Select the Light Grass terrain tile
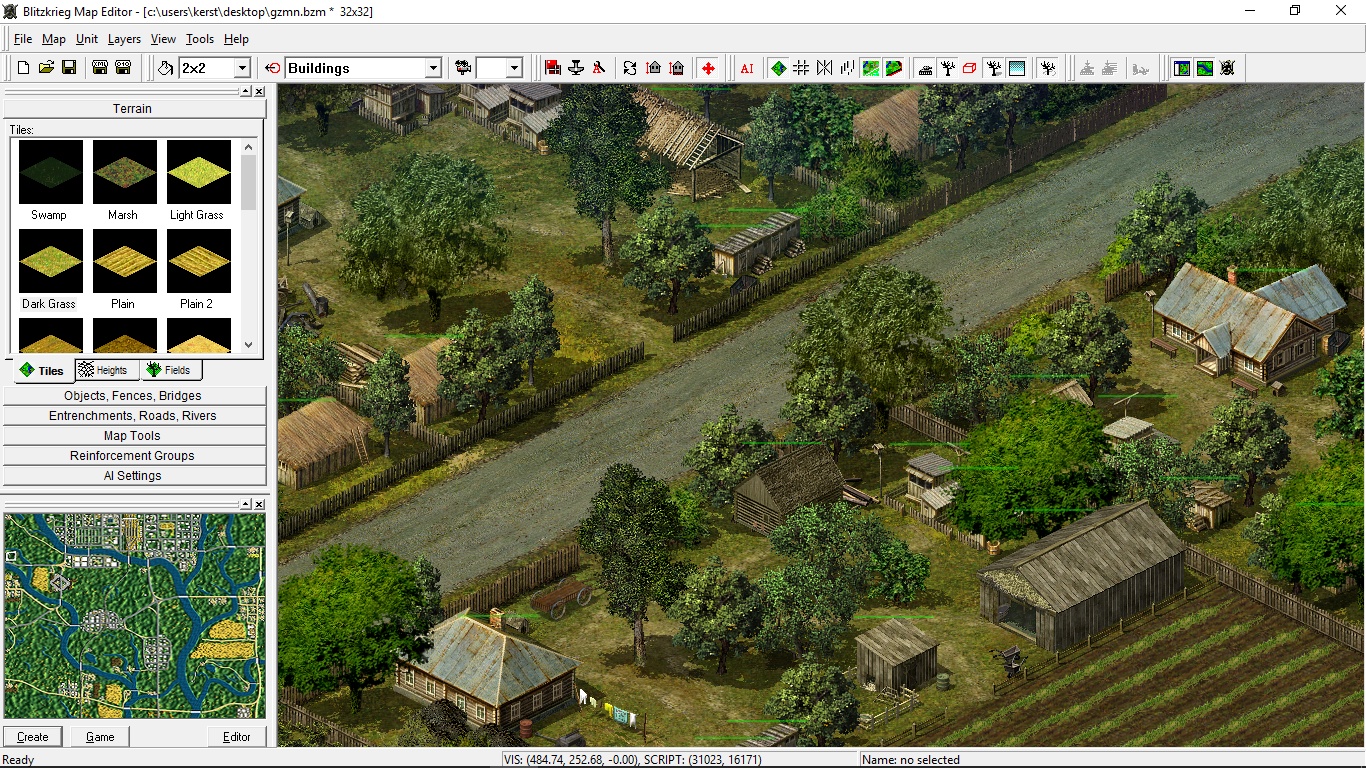This screenshot has height=768, width=1366. (x=198, y=181)
